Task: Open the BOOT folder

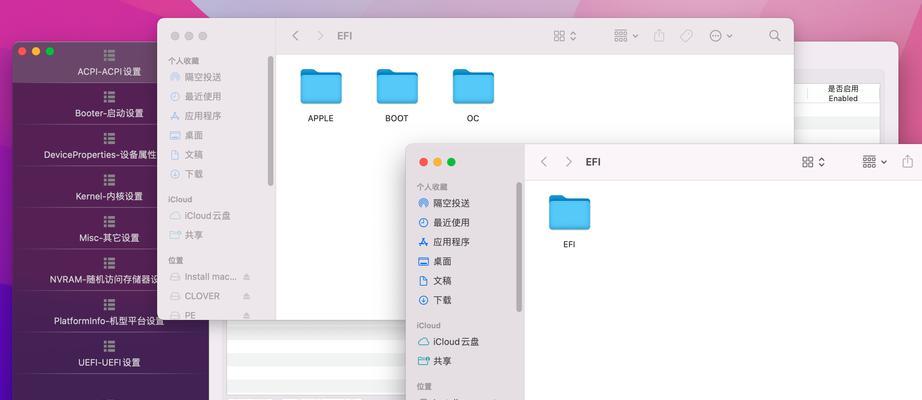Action: (397, 95)
